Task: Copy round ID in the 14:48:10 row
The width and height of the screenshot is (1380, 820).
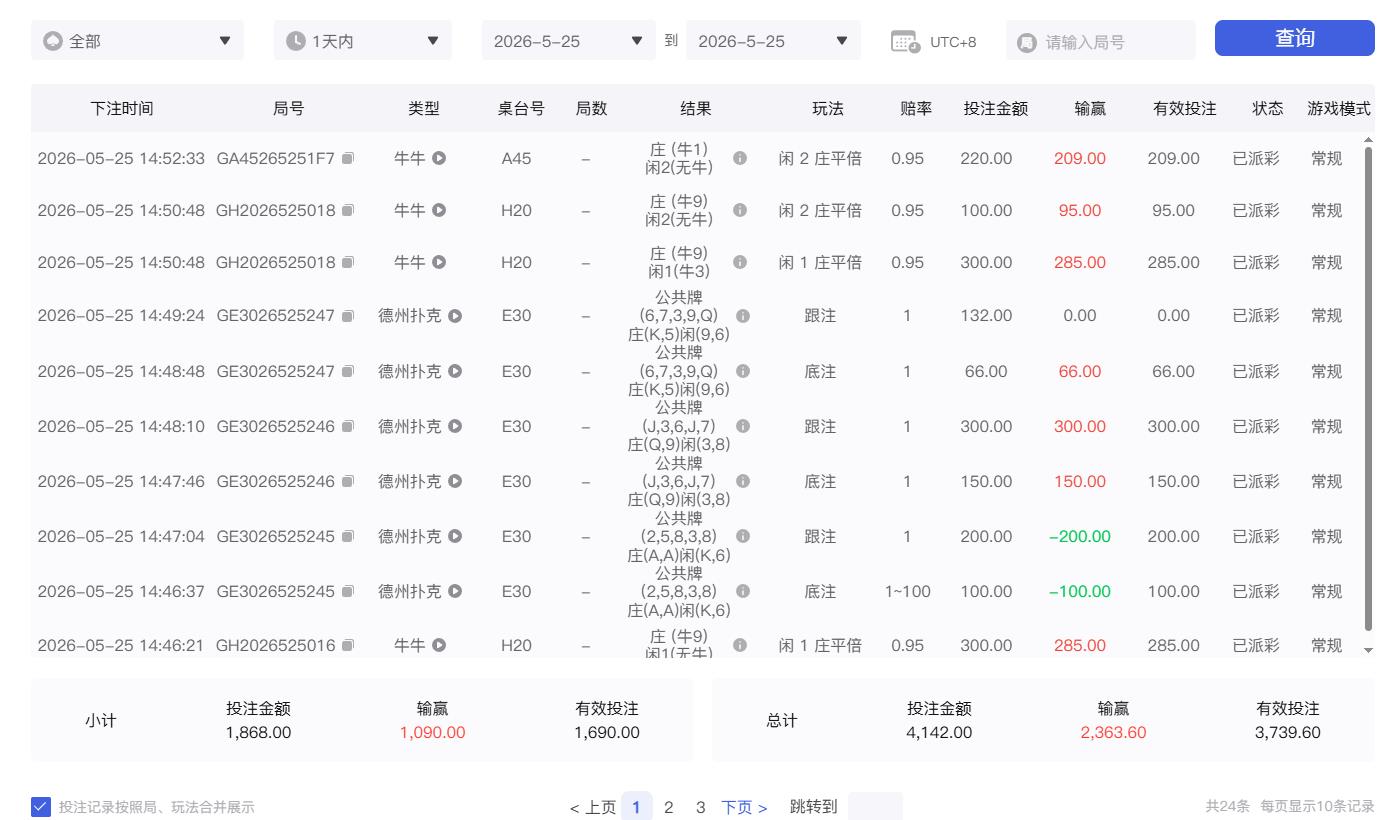Action: pyautogui.click(x=348, y=427)
